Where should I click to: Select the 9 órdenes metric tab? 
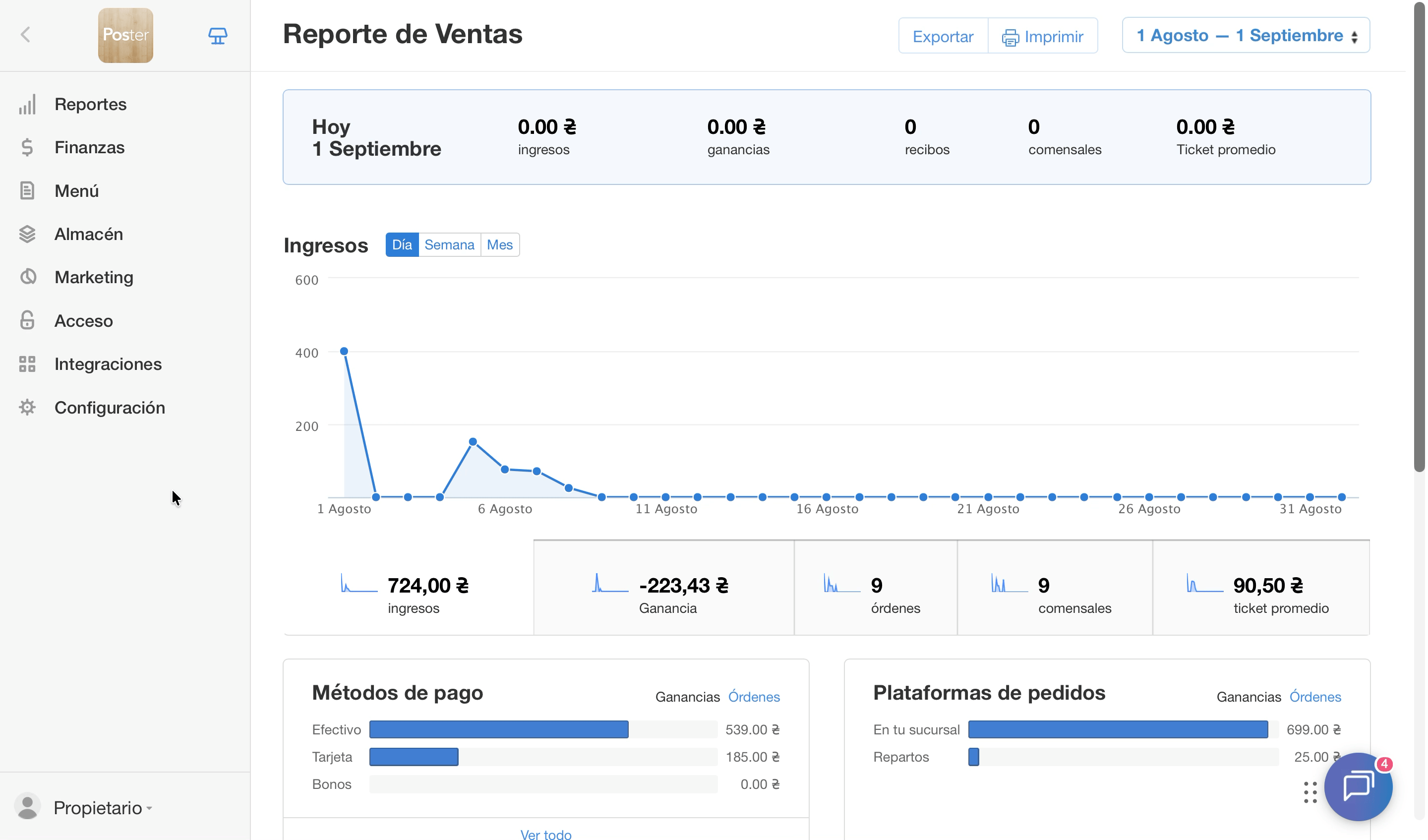876,588
